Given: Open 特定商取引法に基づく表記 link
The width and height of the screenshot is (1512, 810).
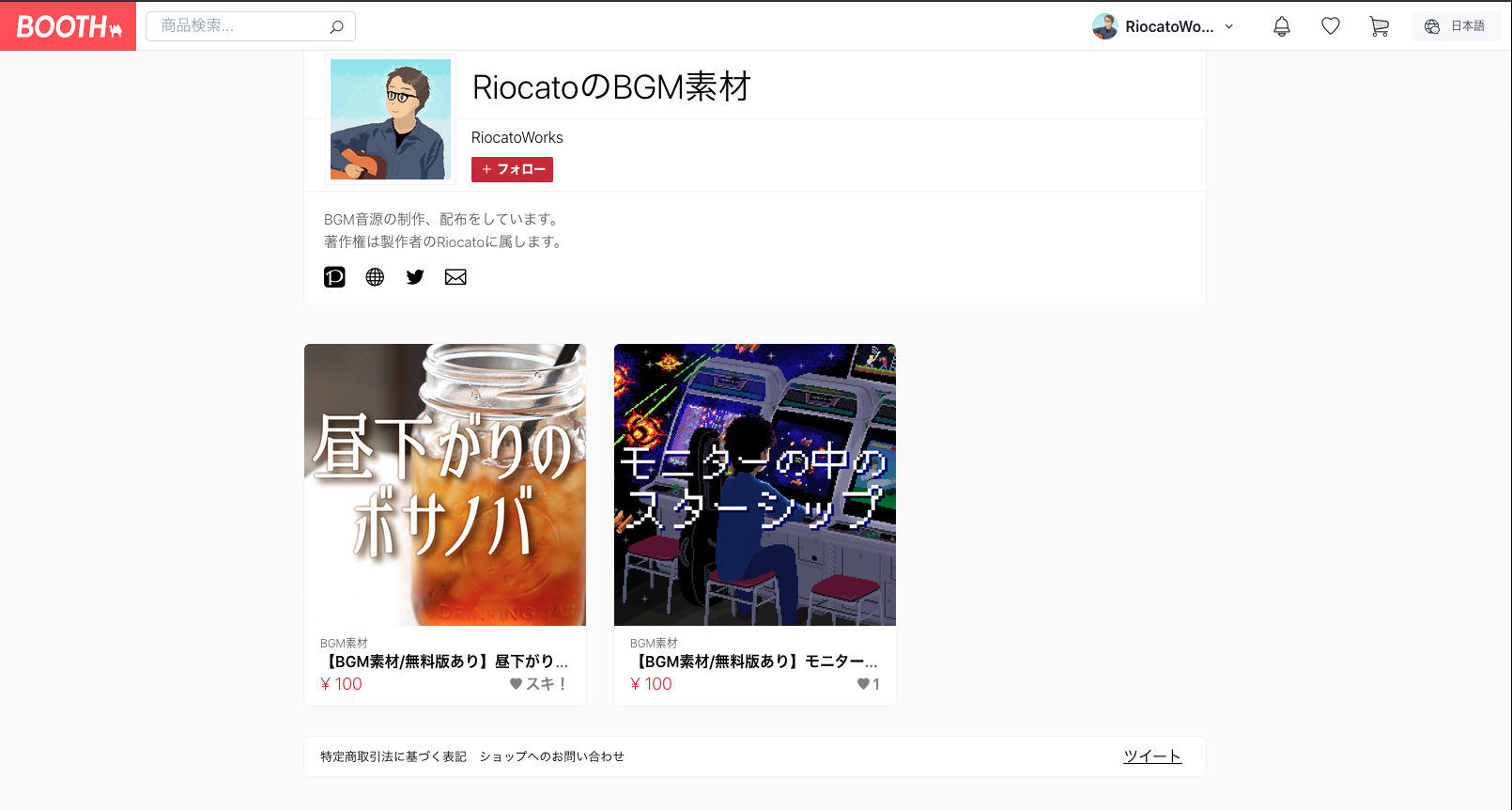Looking at the screenshot, I should [x=393, y=756].
